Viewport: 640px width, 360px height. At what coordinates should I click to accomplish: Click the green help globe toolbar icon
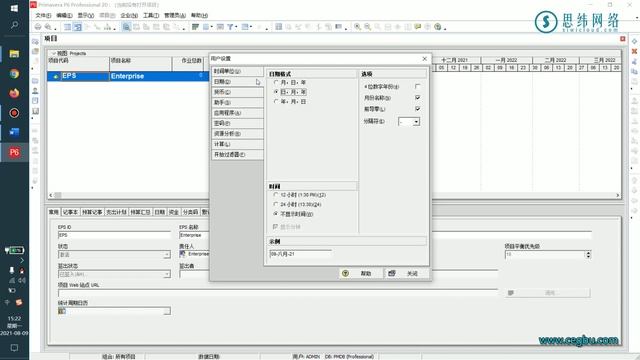click(x=438, y=27)
